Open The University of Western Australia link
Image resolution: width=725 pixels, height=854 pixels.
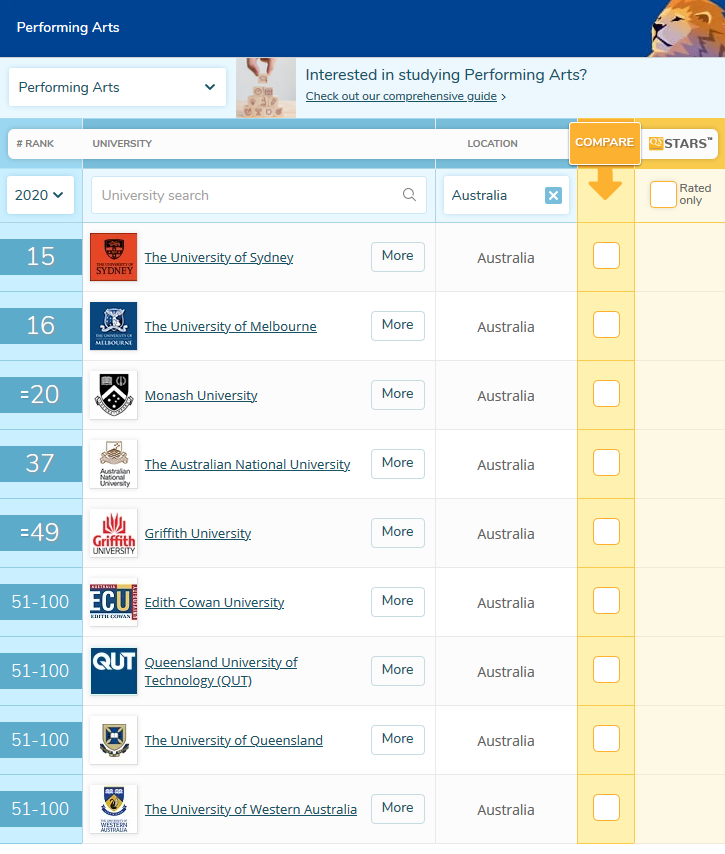(x=251, y=809)
